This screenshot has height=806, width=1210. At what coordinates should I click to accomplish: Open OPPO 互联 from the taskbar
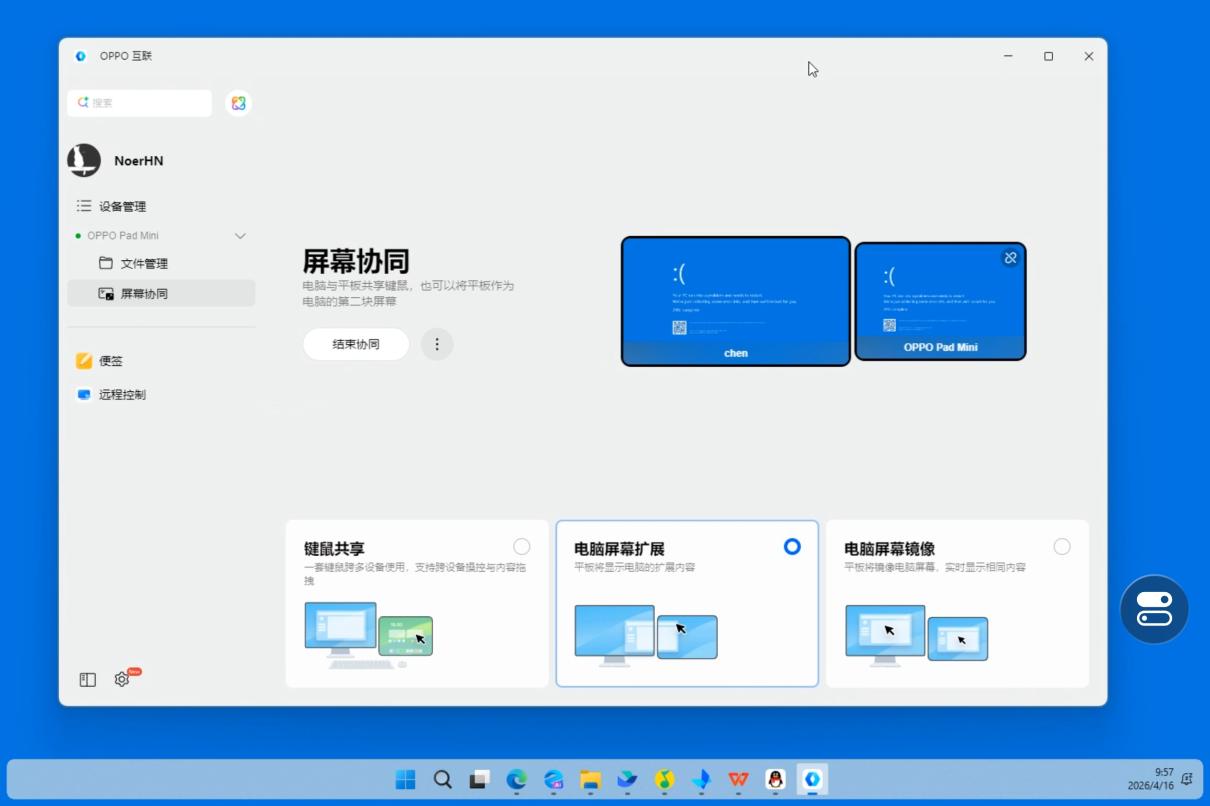(x=811, y=780)
